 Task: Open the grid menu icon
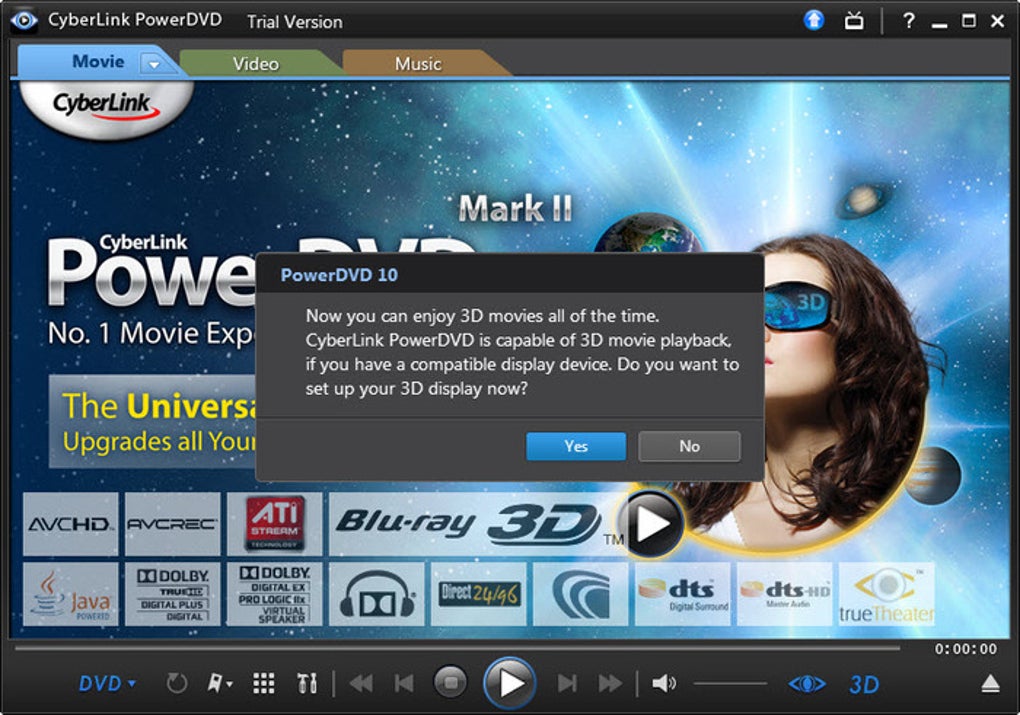(x=263, y=684)
